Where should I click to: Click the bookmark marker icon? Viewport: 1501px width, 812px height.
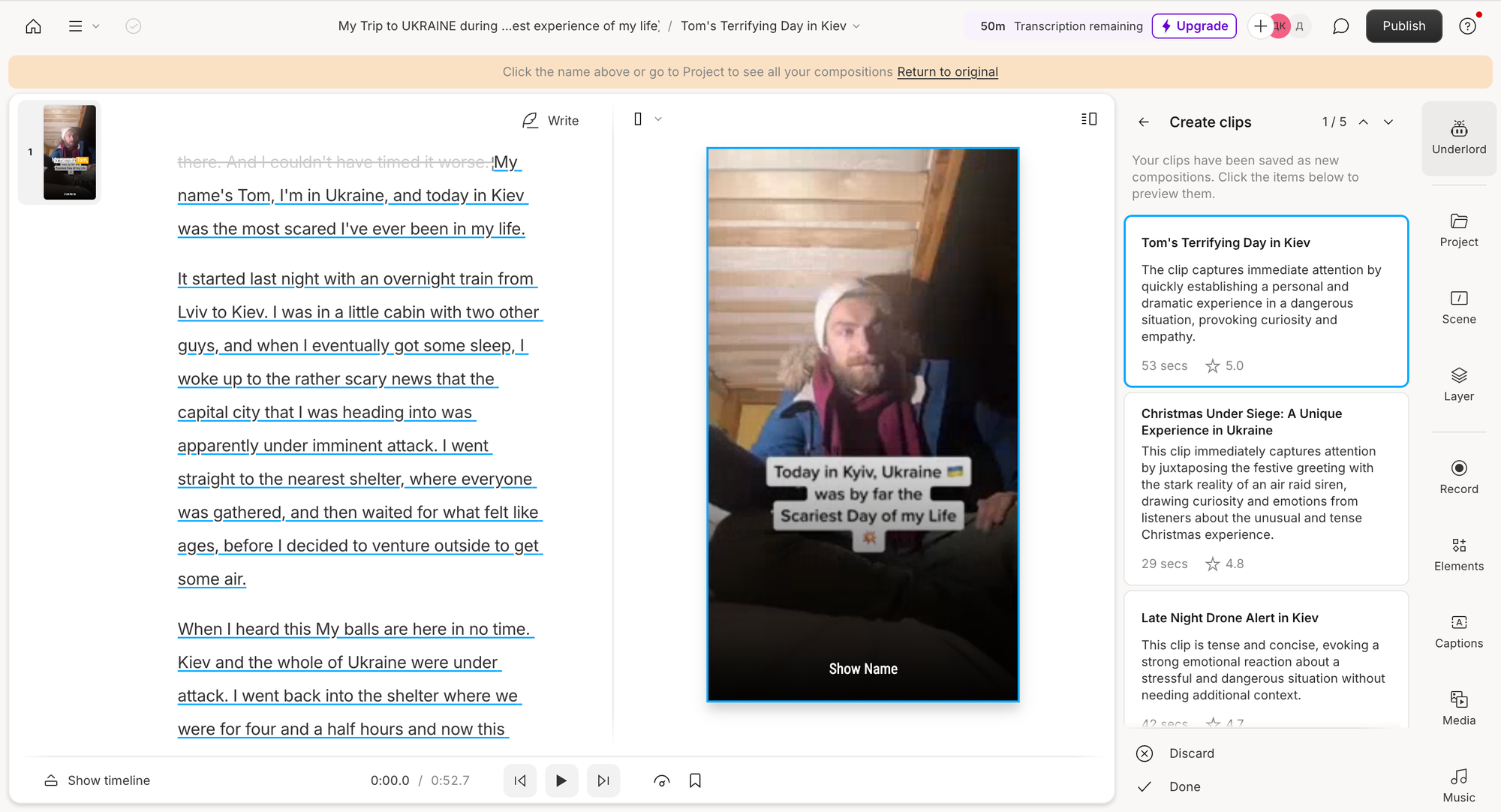pos(695,780)
